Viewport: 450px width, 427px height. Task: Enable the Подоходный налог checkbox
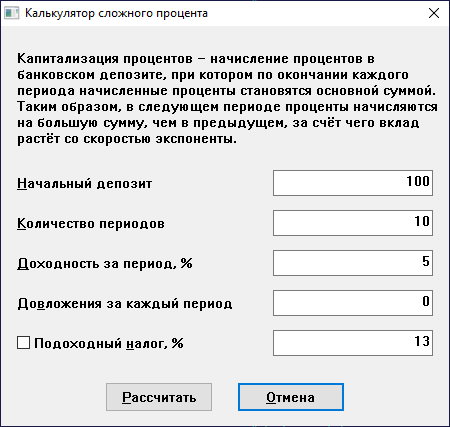23,343
